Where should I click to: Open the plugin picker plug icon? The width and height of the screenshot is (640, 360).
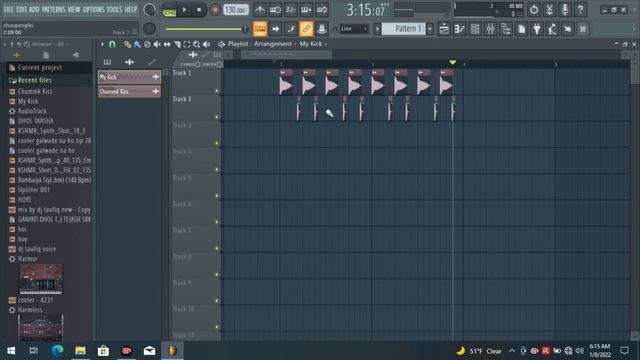click(x=537, y=29)
